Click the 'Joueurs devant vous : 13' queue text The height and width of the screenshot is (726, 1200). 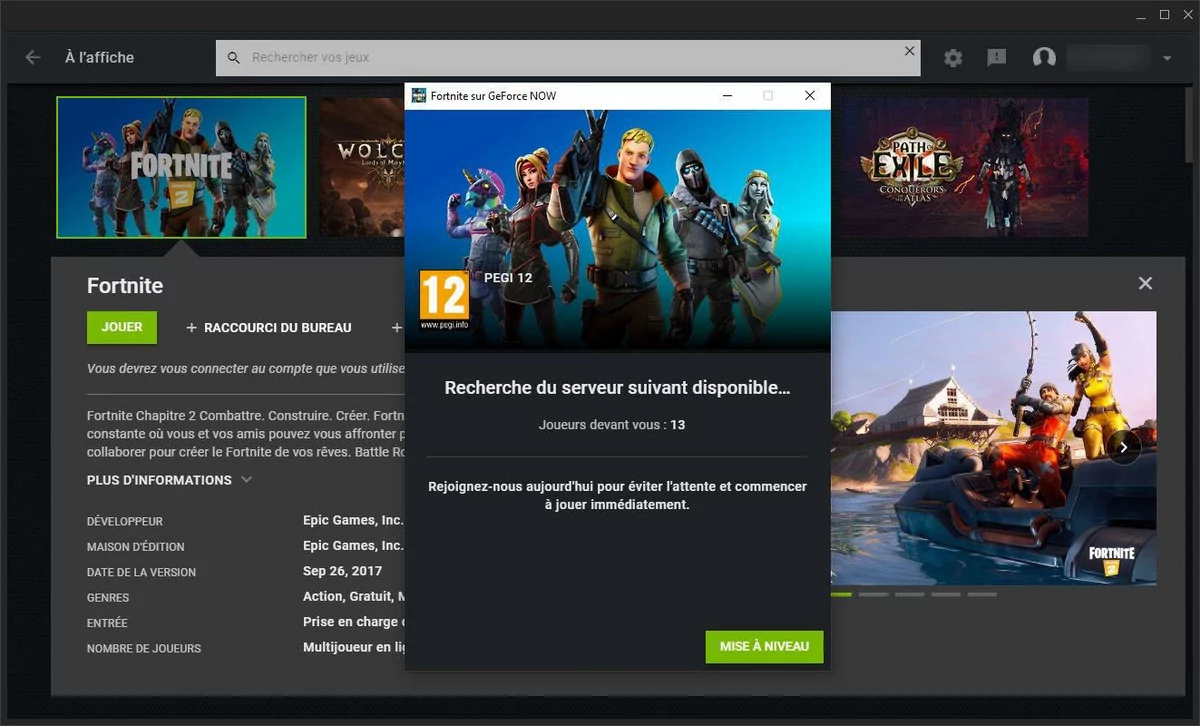click(612, 425)
